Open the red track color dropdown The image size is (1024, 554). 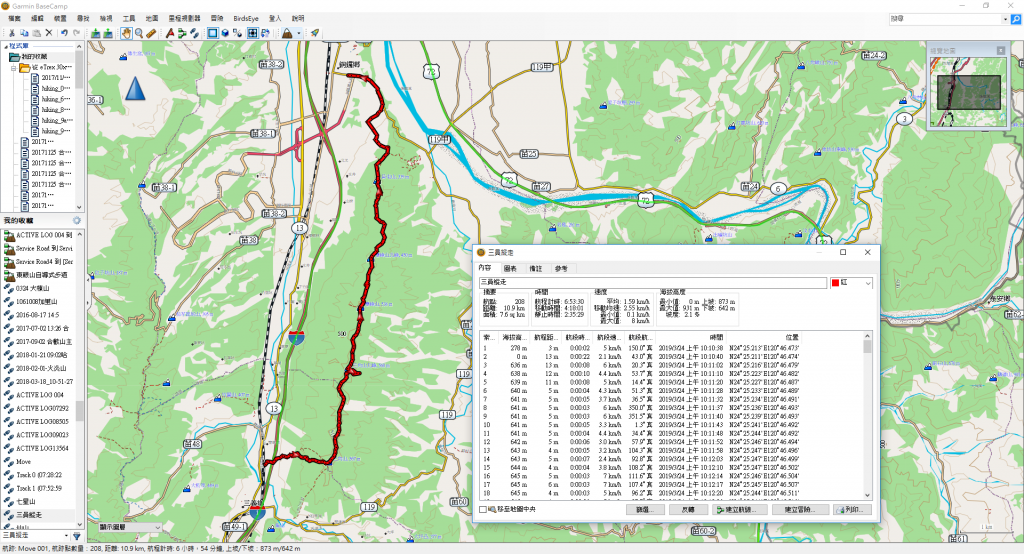(x=866, y=283)
